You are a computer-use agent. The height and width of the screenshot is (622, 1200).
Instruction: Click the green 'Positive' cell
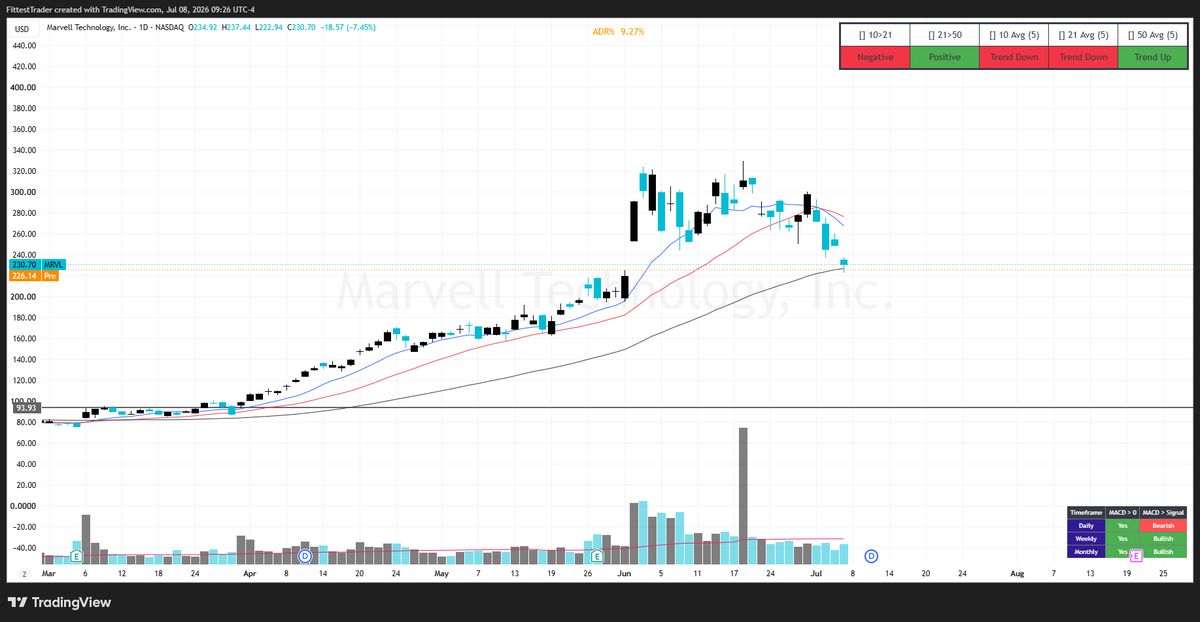pos(944,57)
